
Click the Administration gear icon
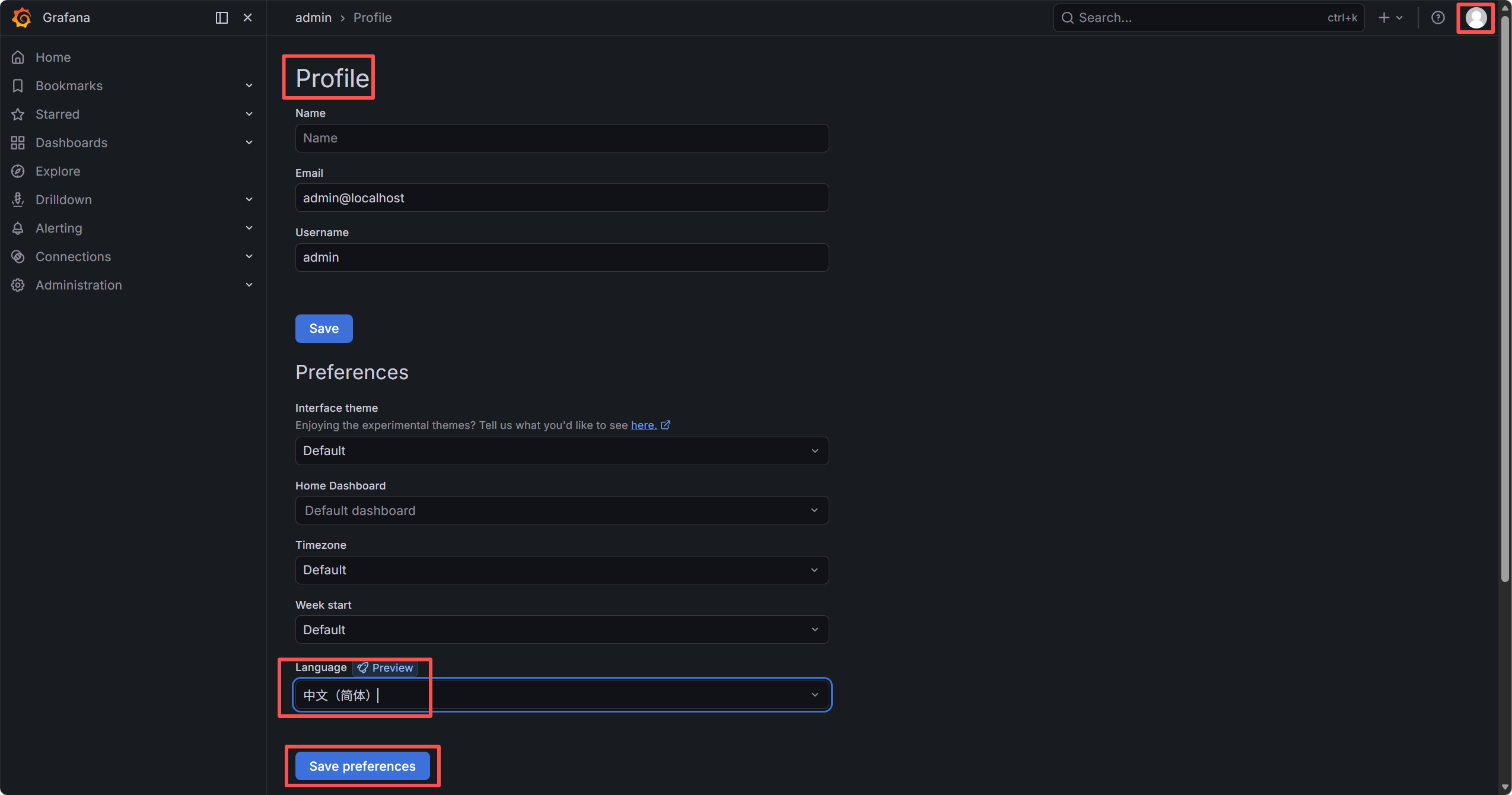(18, 285)
